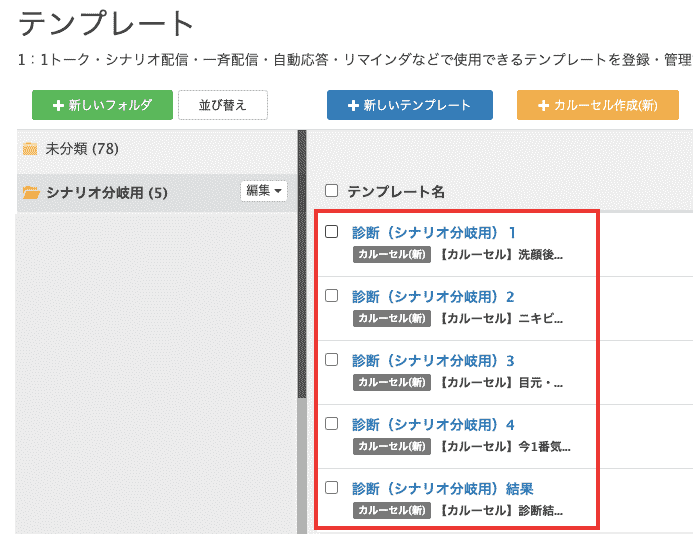
Task: Click the カルーセル(新) badge under 診断 3
Action: pos(392,382)
